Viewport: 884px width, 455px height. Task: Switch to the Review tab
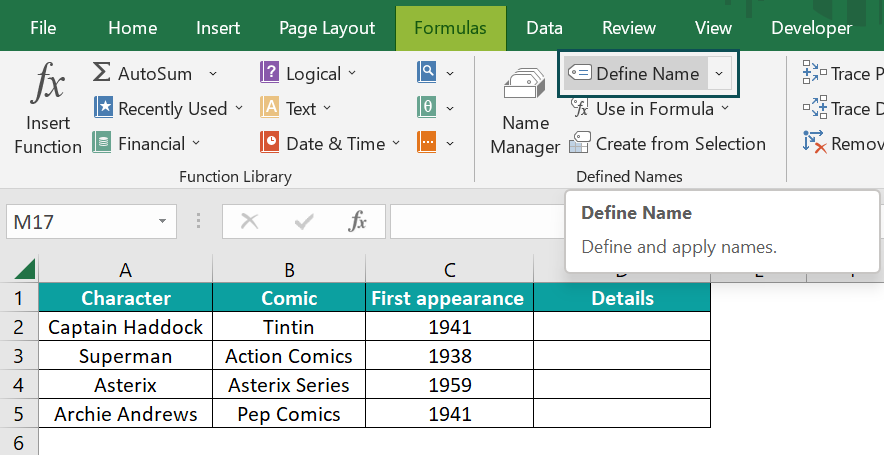coord(629,28)
